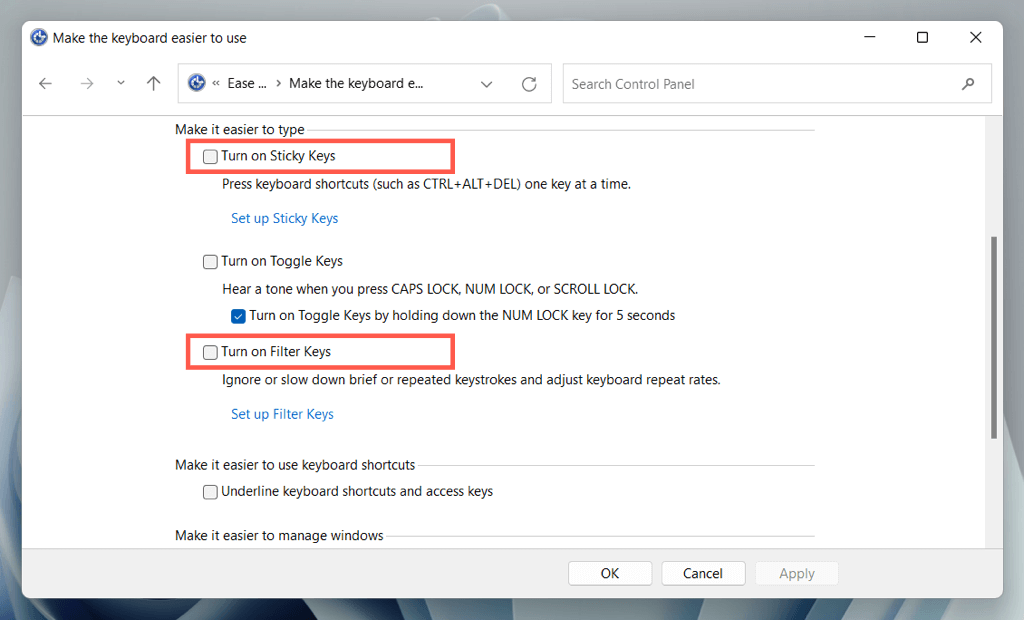Expand the address bar history dropdown
This screenshot has height=620, width=1024.
[x=486, y=84]
